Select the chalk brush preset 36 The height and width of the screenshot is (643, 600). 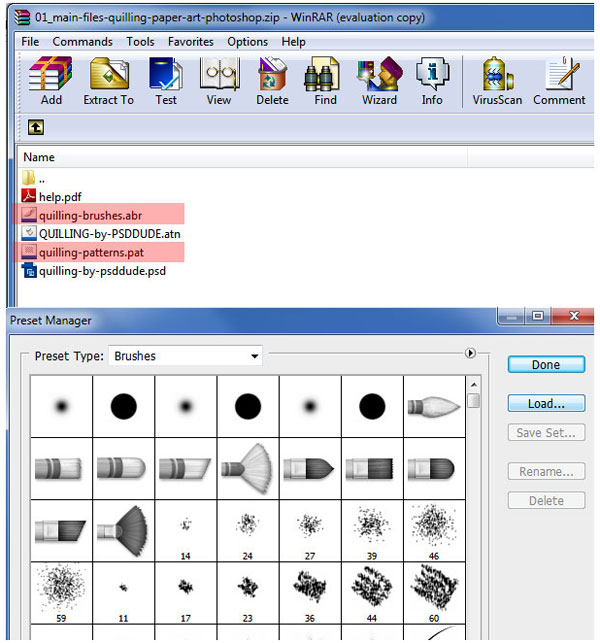click(310, 593)
